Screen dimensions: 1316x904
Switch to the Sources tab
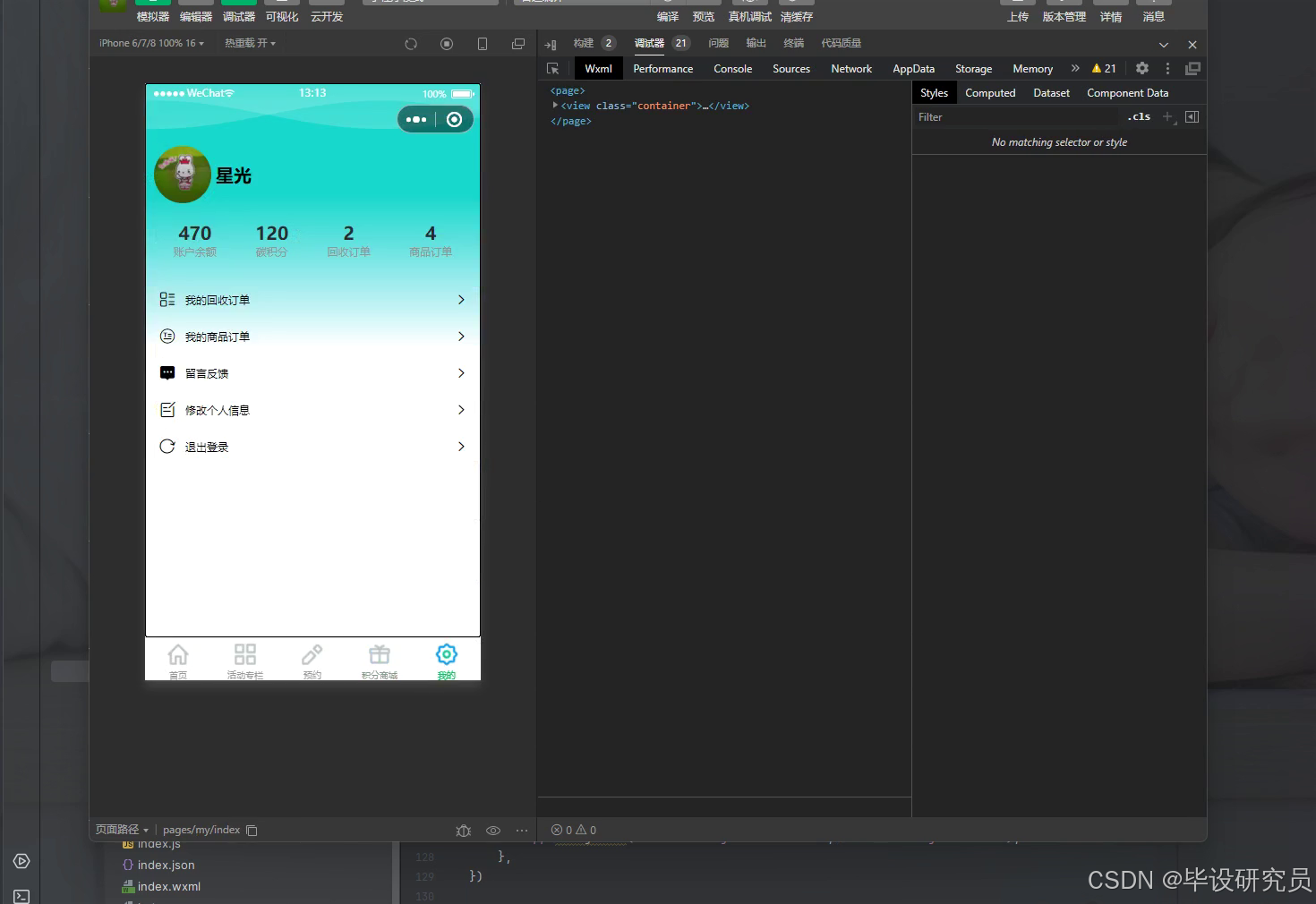click(791, 69)
